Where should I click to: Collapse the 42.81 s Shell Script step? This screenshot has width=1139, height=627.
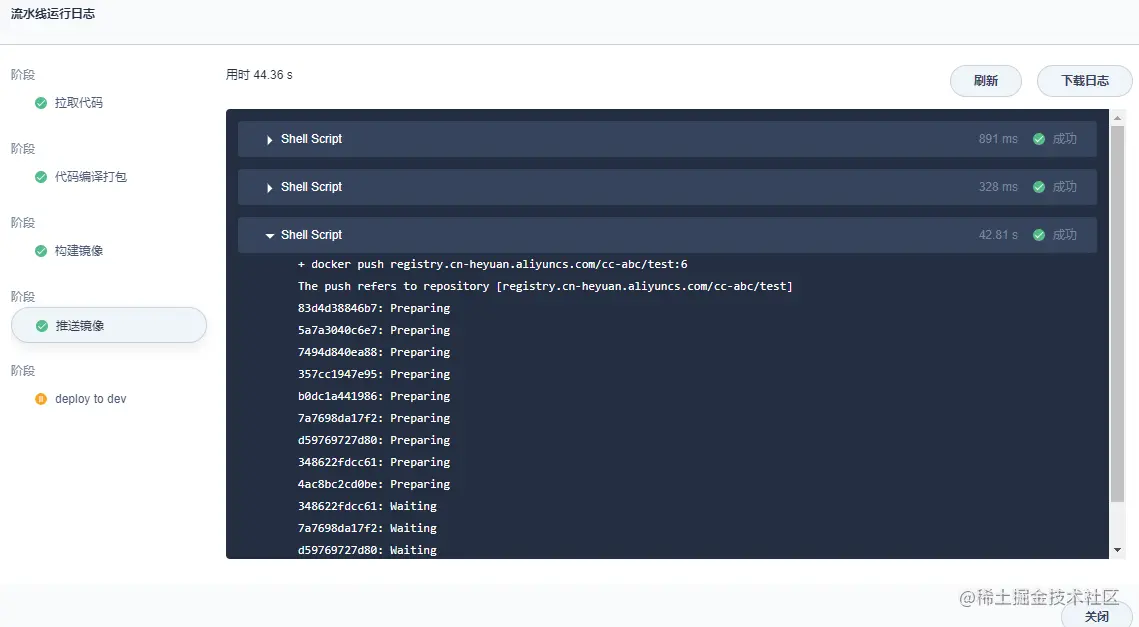[269, 235]
